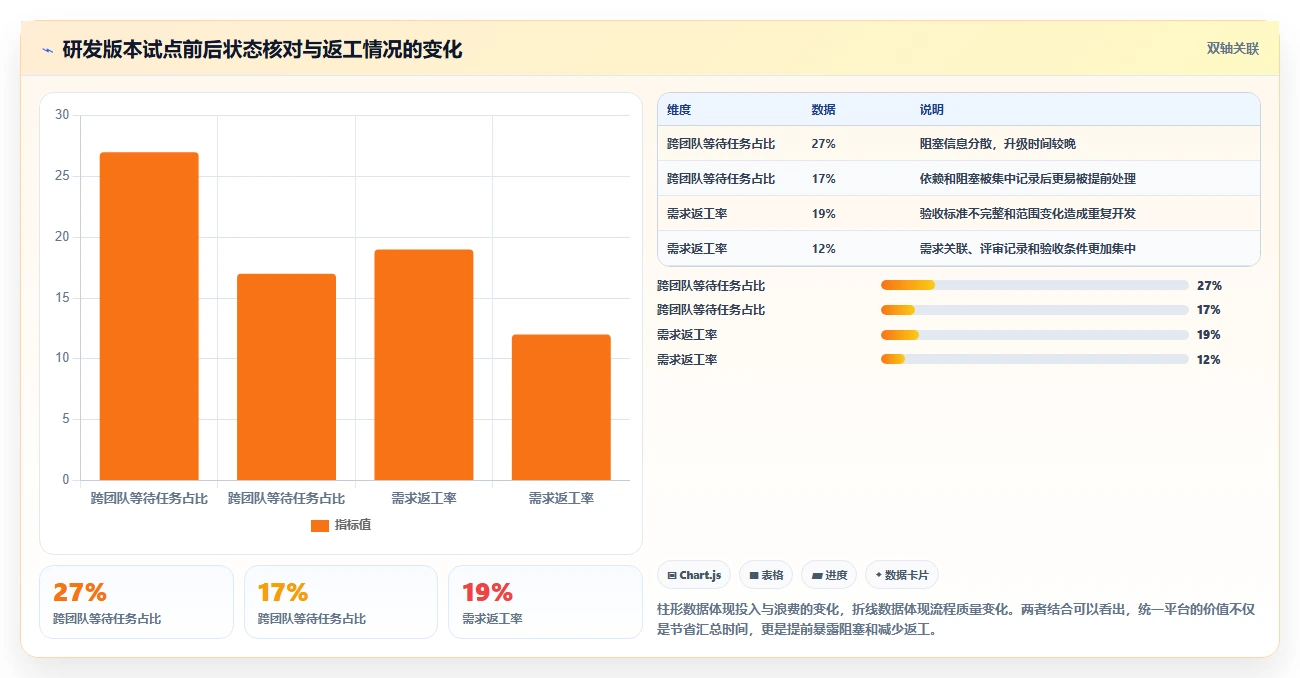Image resolution: width=1300 pixels, height=678 pixels.
Task: Click the 表格 tag icon
Action: [754, 576]
